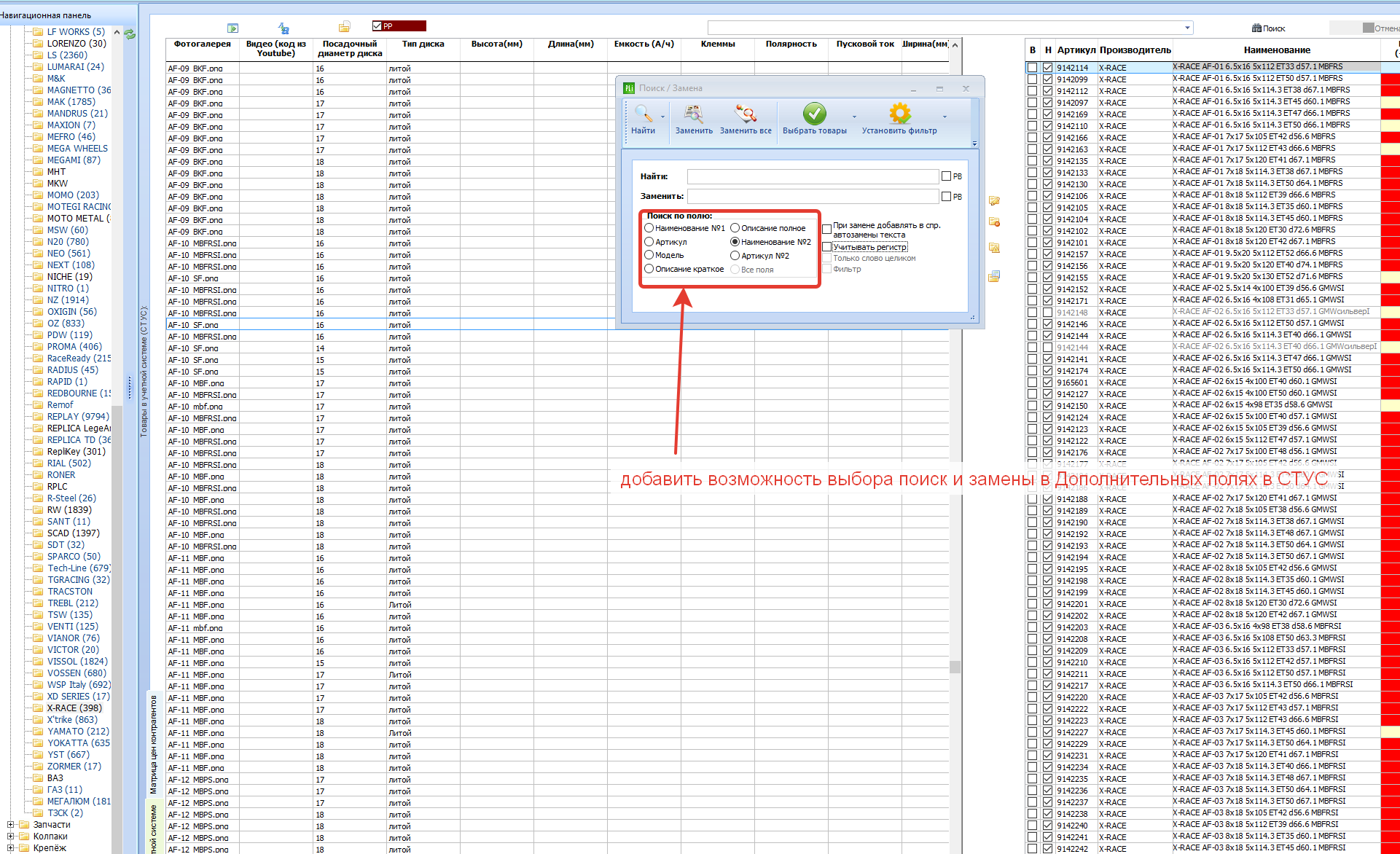Click the folder icon of X-RACE (398)

pos(38,708)
